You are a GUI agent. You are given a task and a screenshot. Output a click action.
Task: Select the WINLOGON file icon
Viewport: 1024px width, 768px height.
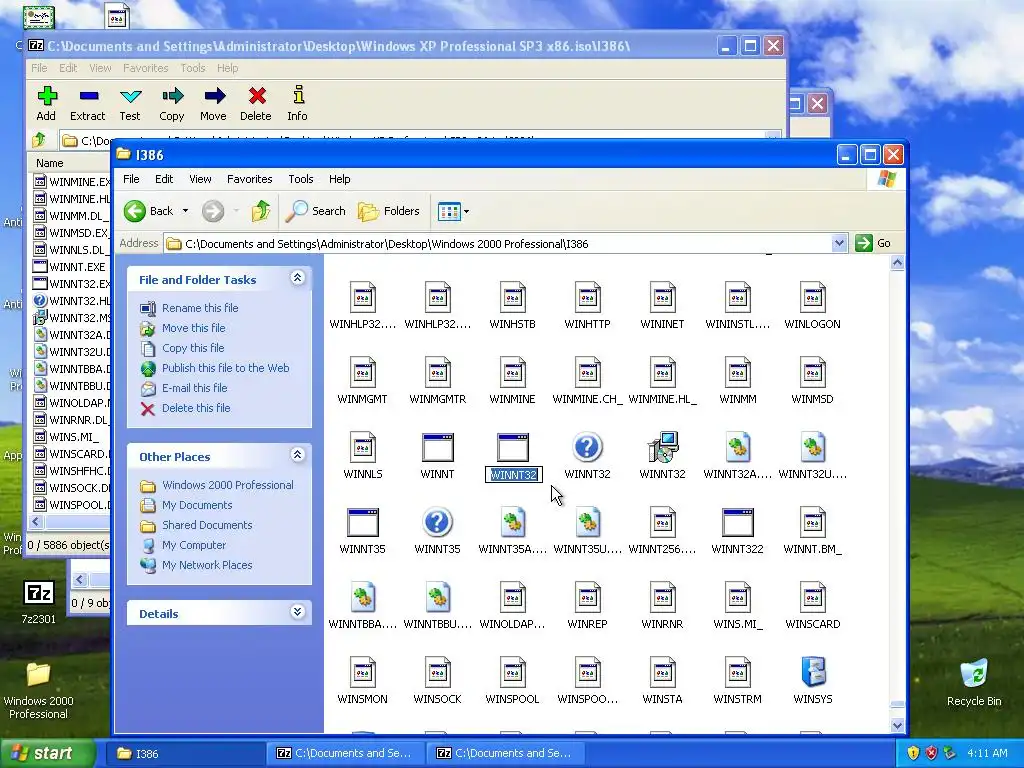click(812, 298)
